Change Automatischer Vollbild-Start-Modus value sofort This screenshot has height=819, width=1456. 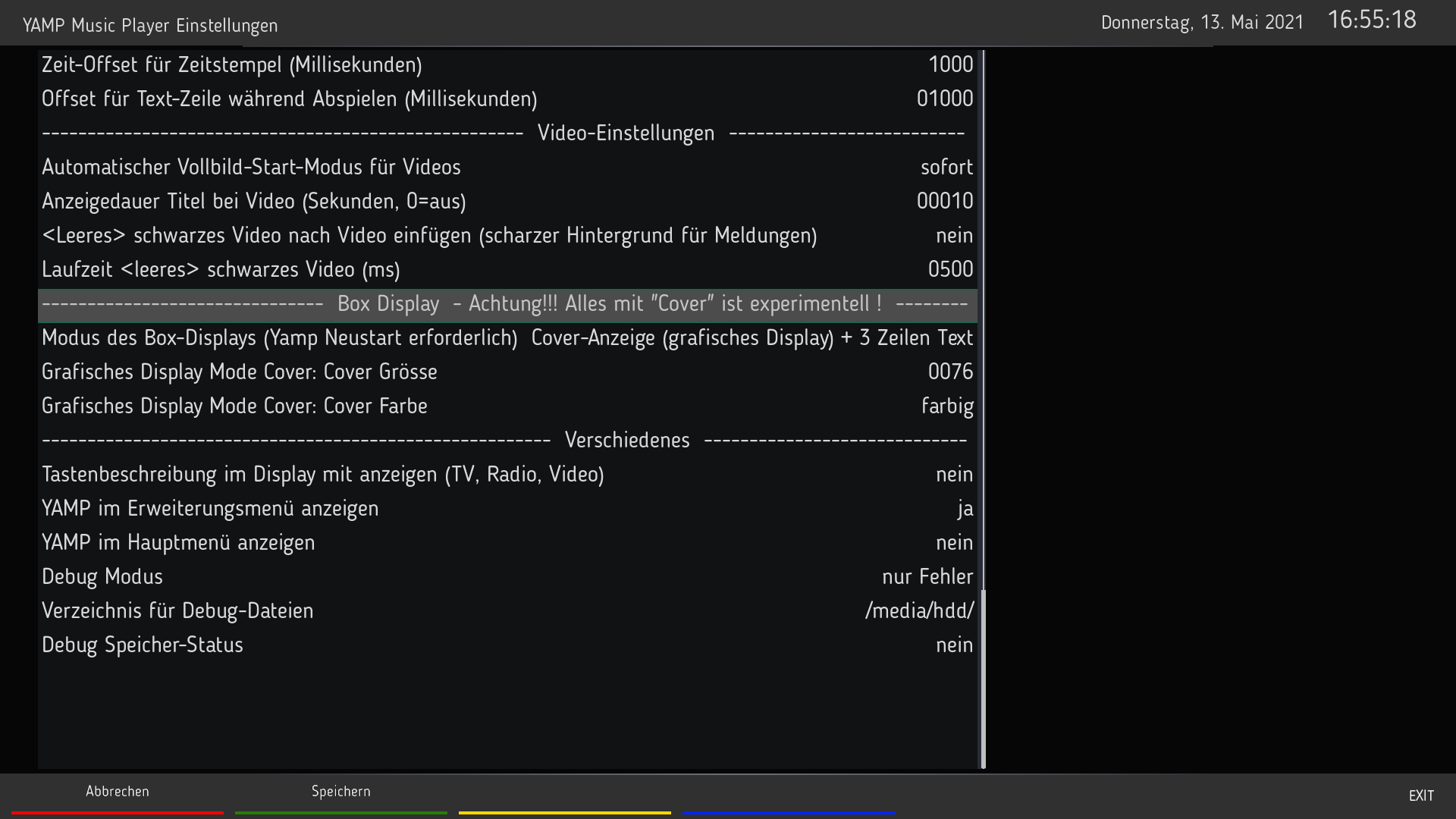pyautogui.click(x=946, y=167)
